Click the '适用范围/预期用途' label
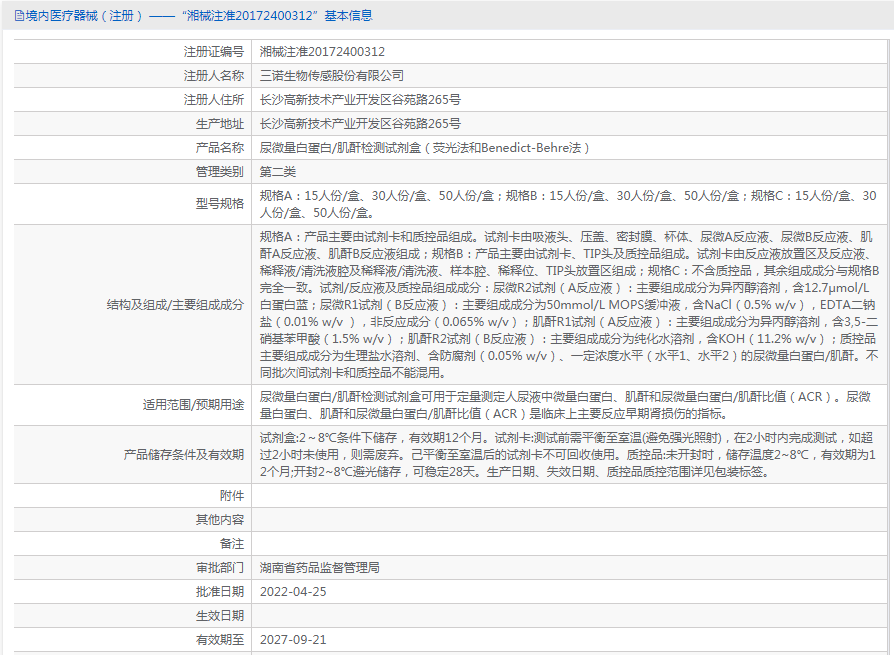 pyautogui.click(x=193, y=405)
